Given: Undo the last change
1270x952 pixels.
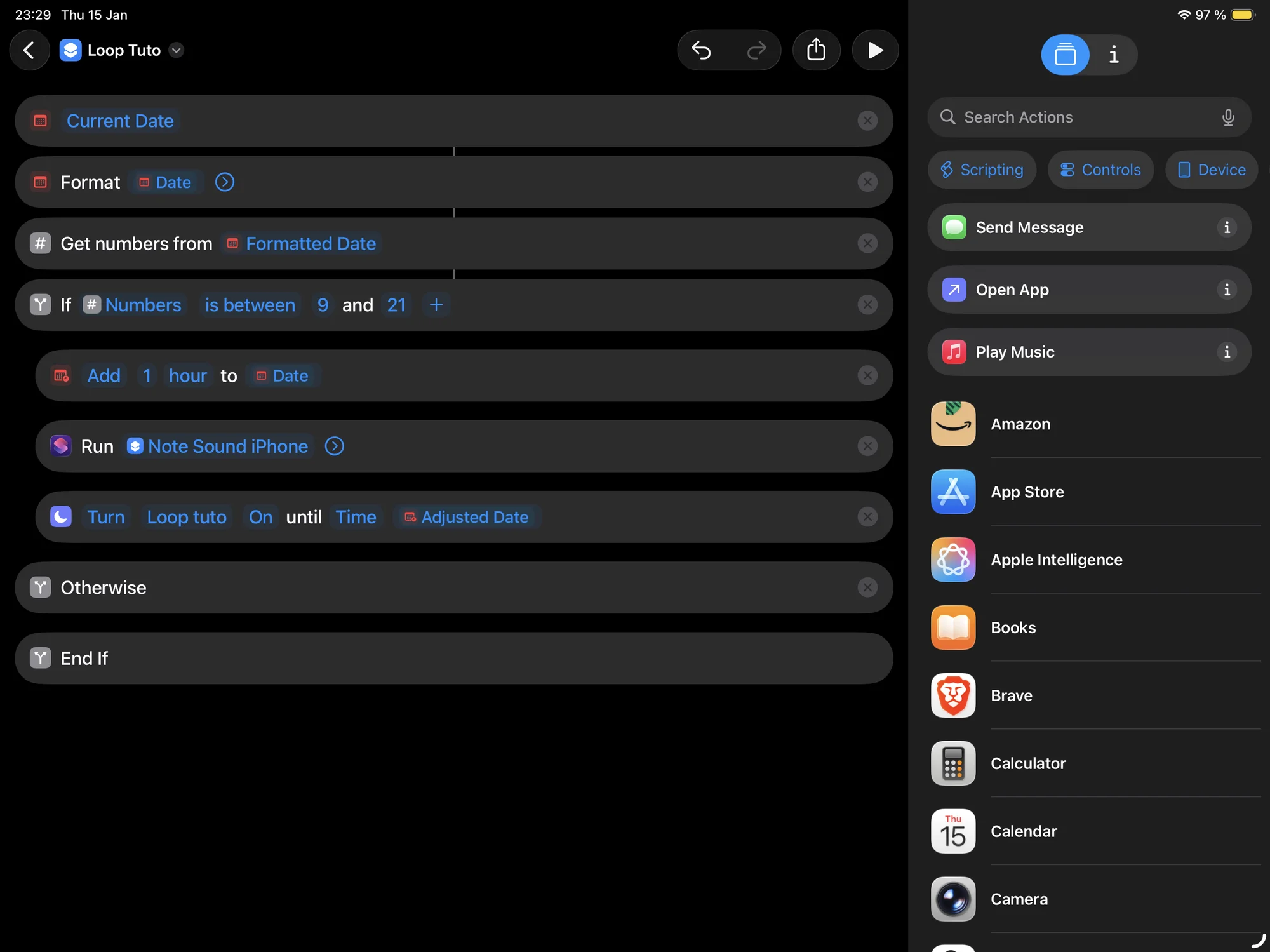Looking at the screenshot, I should pyautogui.click(x=701, y=50).
